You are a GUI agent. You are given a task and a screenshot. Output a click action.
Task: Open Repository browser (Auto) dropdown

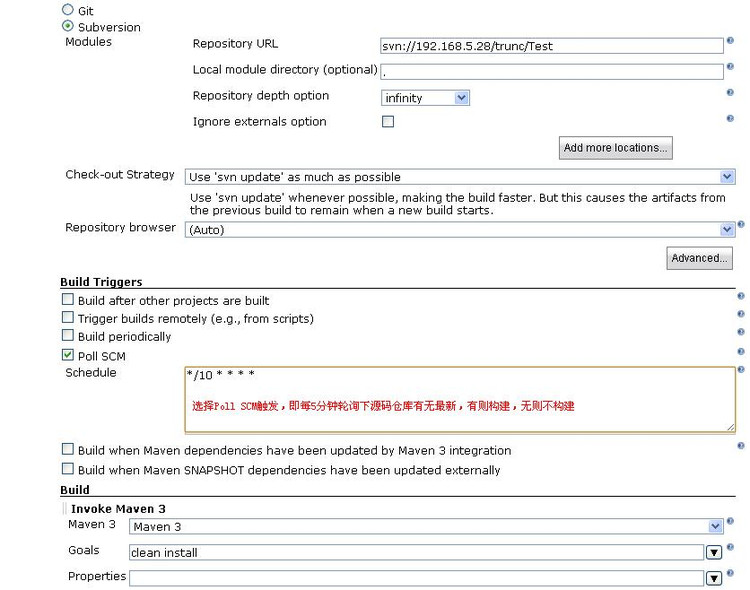click(x=460, y=230)
